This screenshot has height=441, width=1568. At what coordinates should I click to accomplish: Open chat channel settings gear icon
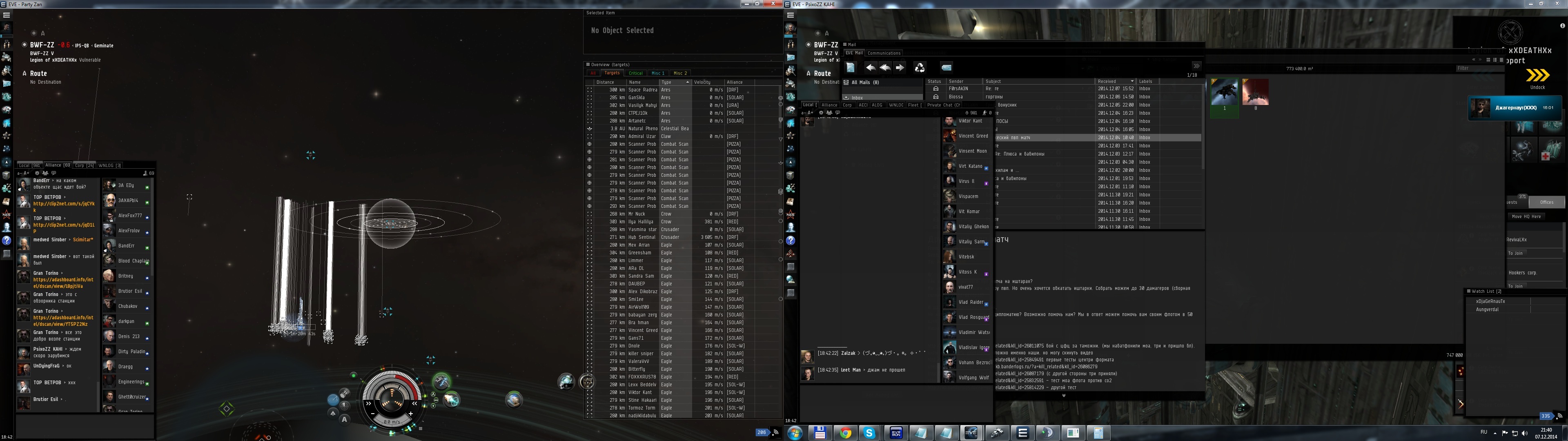point(36,173)
